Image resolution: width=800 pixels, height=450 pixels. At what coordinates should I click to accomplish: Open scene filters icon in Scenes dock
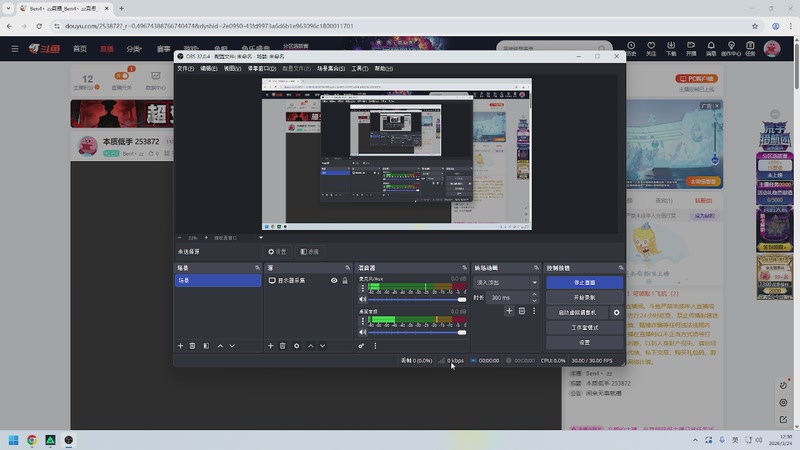click(206, 346)
